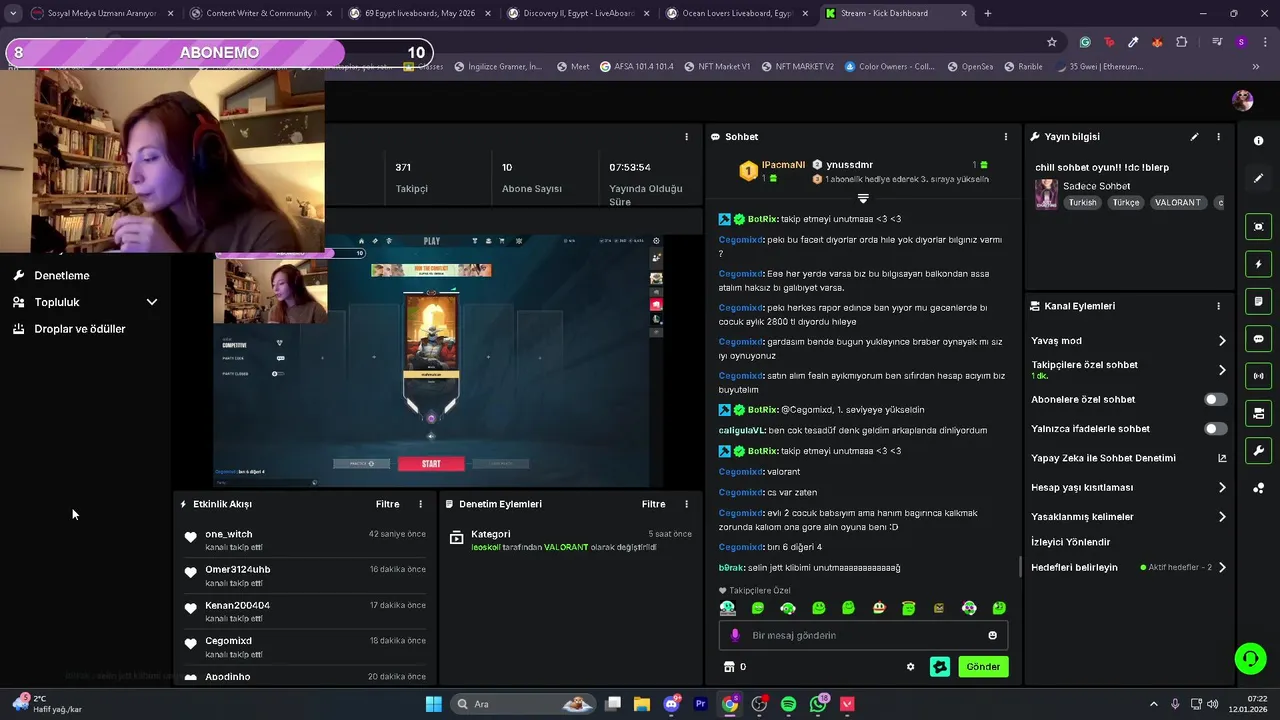Screen dimensions: 1280x720
Task: Collapse the chat leaderboard arrow
Action: click(x=863, y=198)
